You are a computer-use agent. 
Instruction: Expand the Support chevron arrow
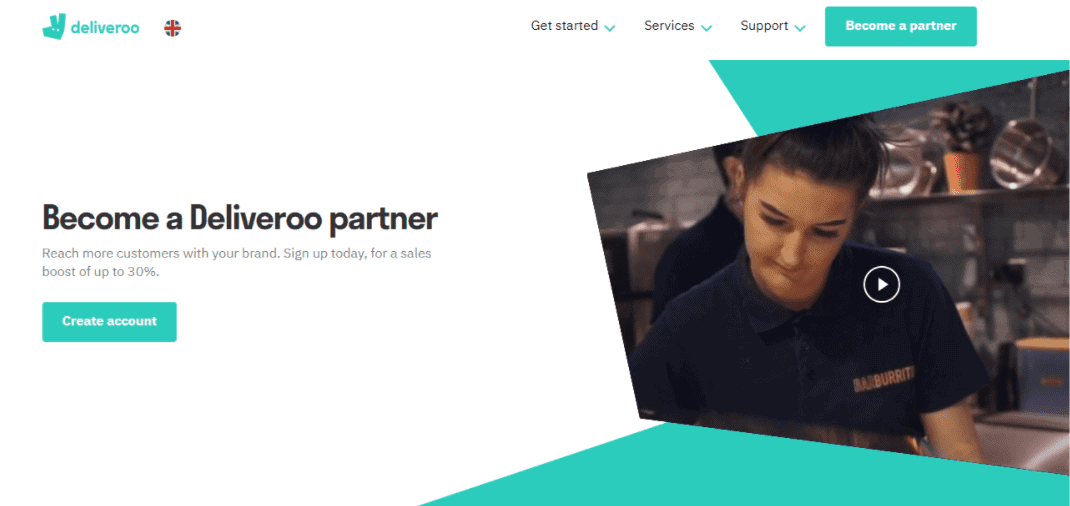tap(800, 28)
